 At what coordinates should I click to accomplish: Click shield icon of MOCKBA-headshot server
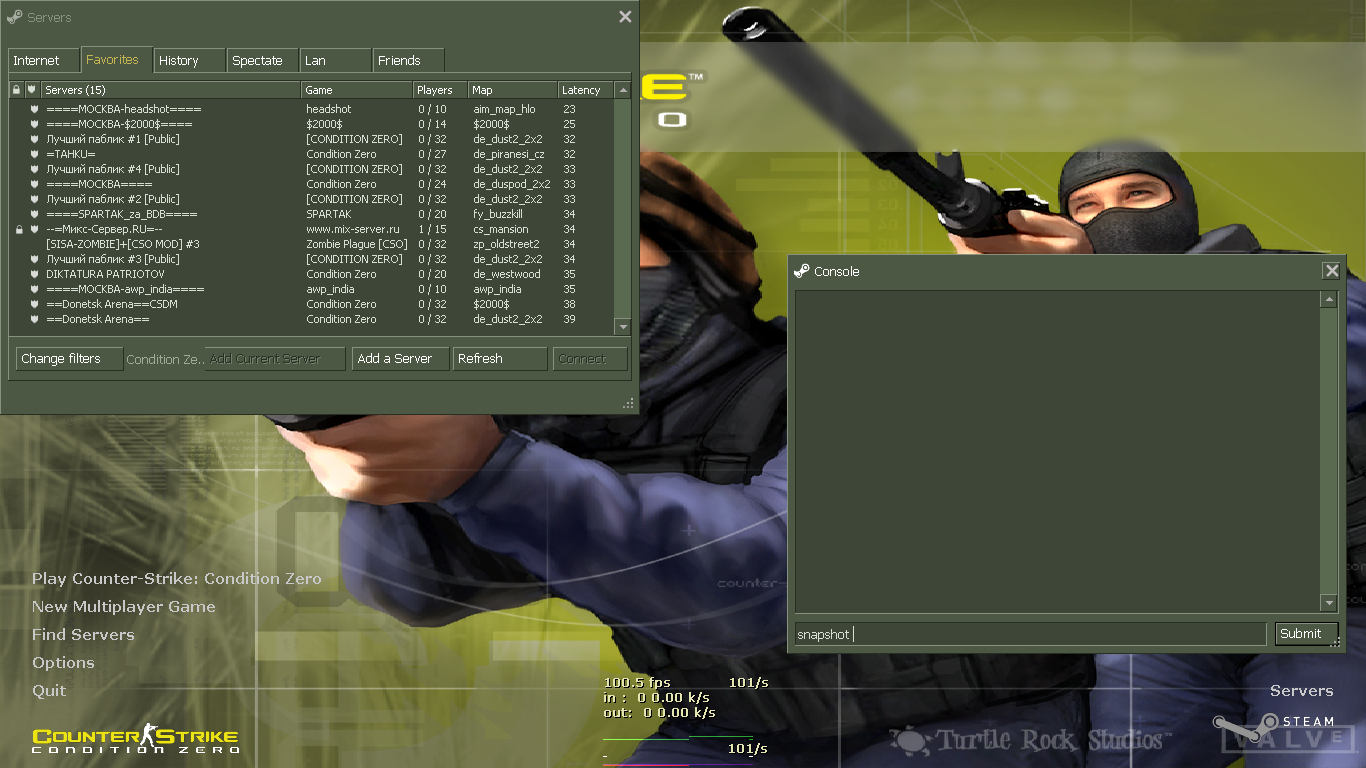(33, 109)
